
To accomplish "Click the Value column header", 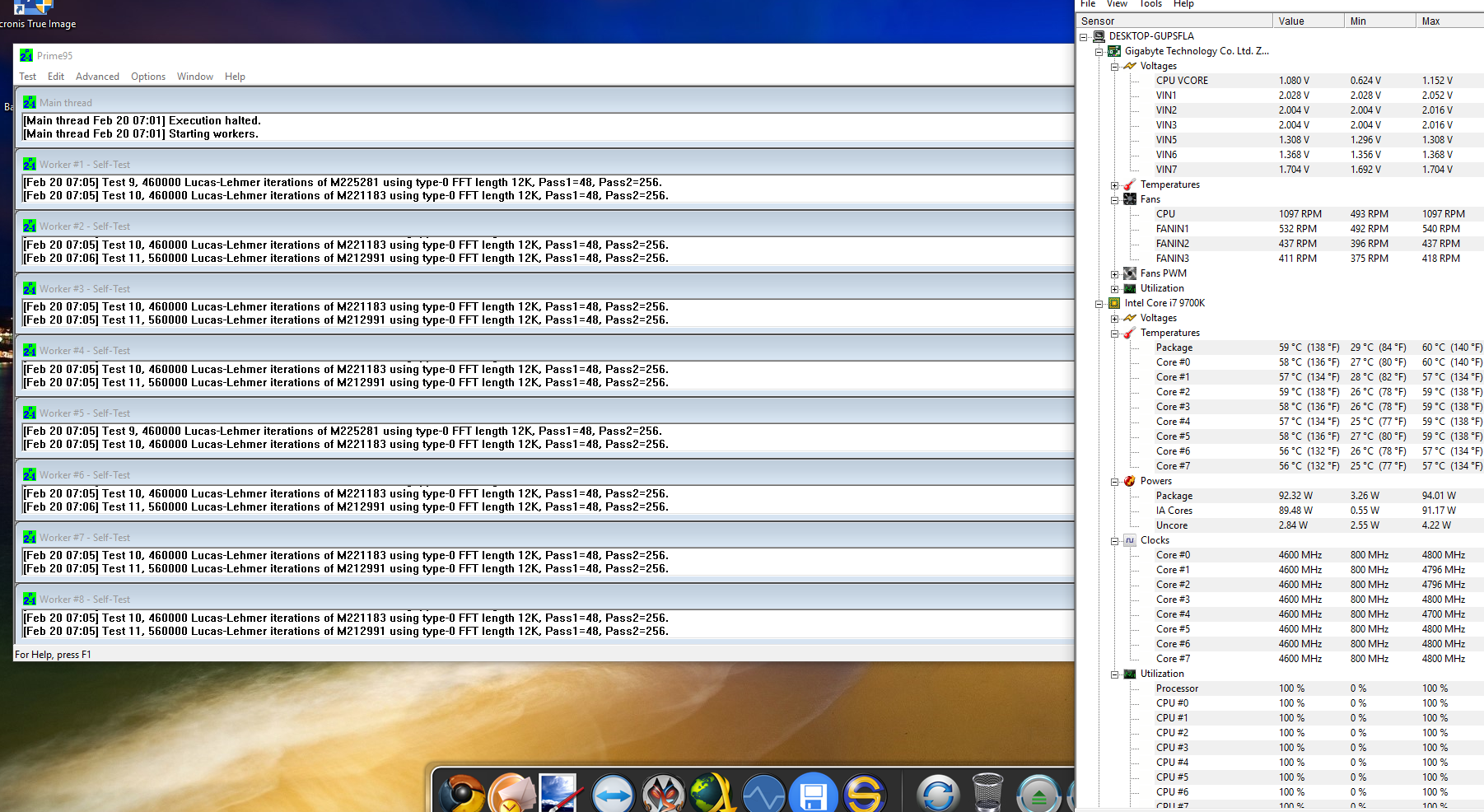I will (1308, 21).
